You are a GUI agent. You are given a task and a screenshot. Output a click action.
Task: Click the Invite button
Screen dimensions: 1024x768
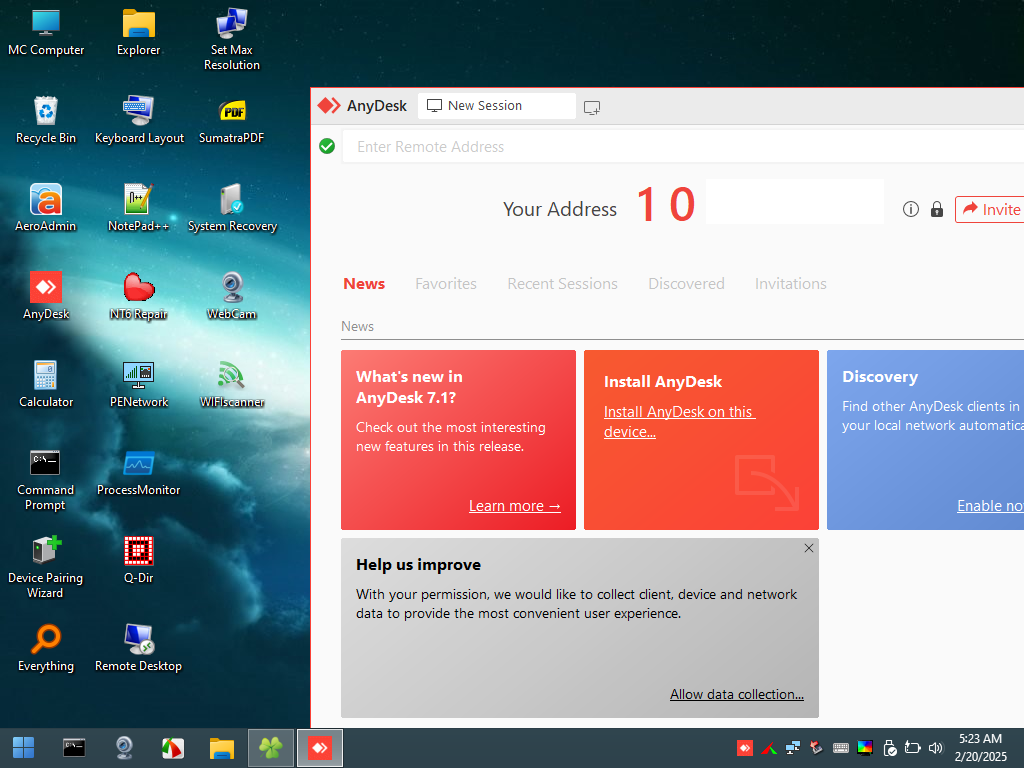pos(990,209)
